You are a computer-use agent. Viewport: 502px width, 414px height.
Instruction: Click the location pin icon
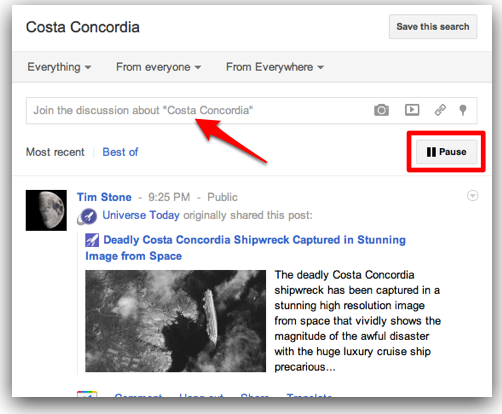[463, 110]
